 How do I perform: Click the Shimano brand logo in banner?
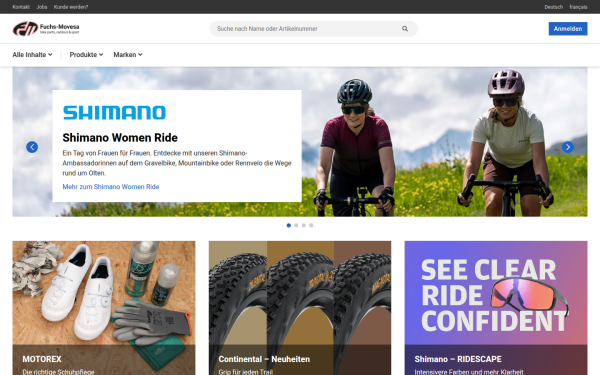114,112
